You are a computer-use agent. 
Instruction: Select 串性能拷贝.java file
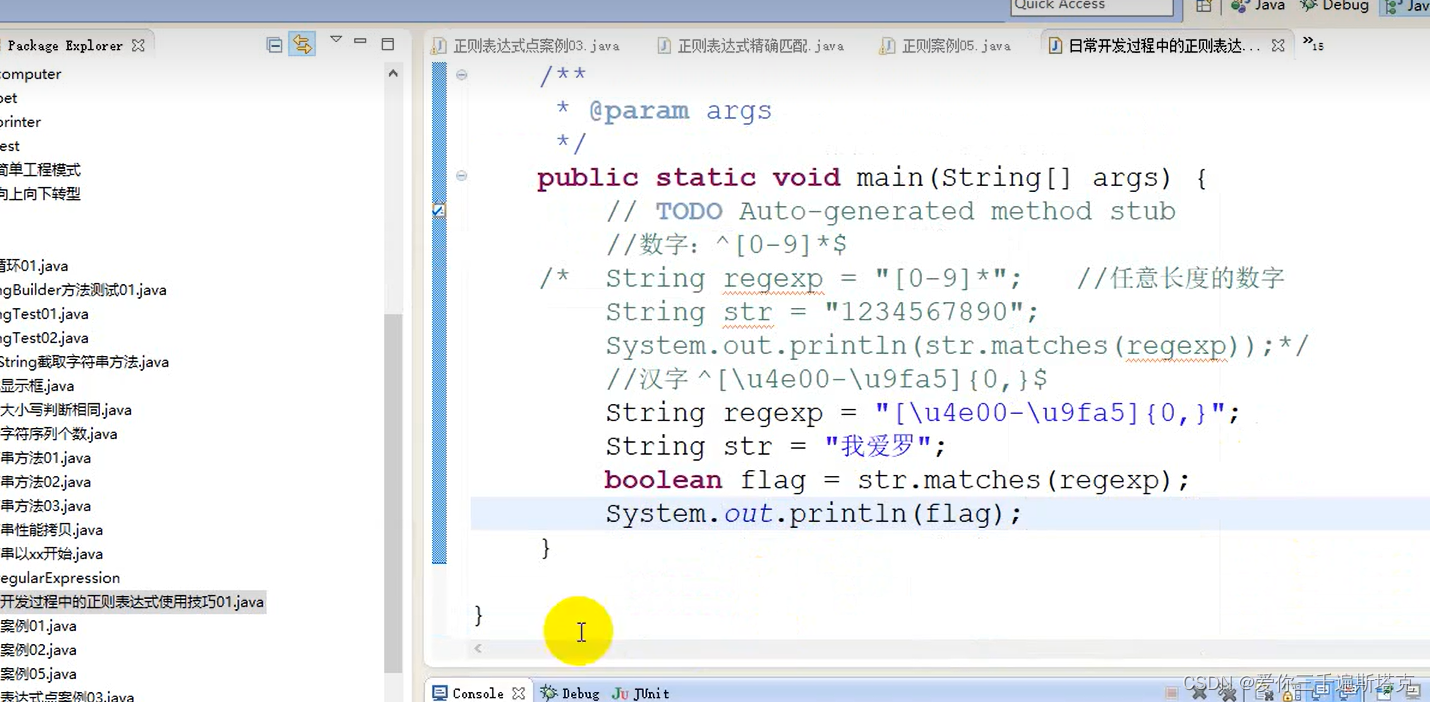tap(52, 530)
